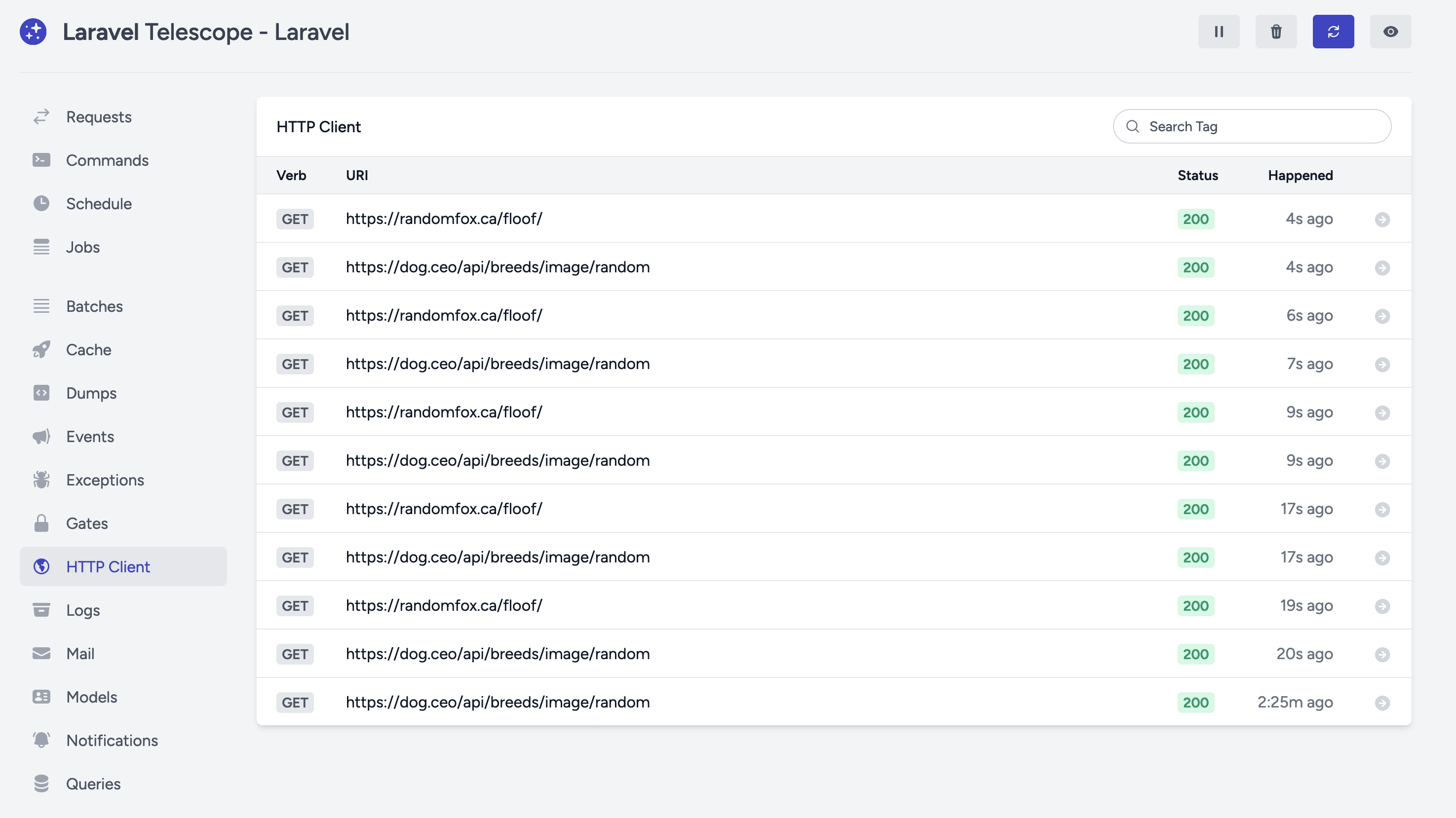Pause recording with the pause button

(1219, 32)
